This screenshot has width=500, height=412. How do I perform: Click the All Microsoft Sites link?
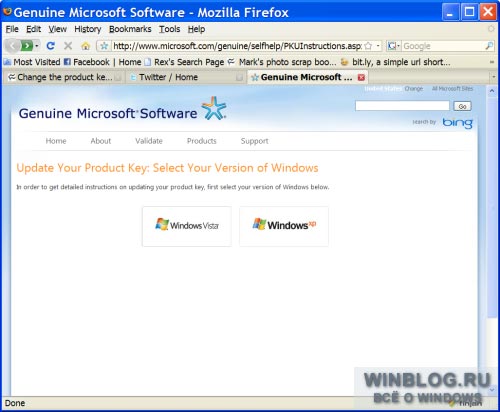(452, 89)
